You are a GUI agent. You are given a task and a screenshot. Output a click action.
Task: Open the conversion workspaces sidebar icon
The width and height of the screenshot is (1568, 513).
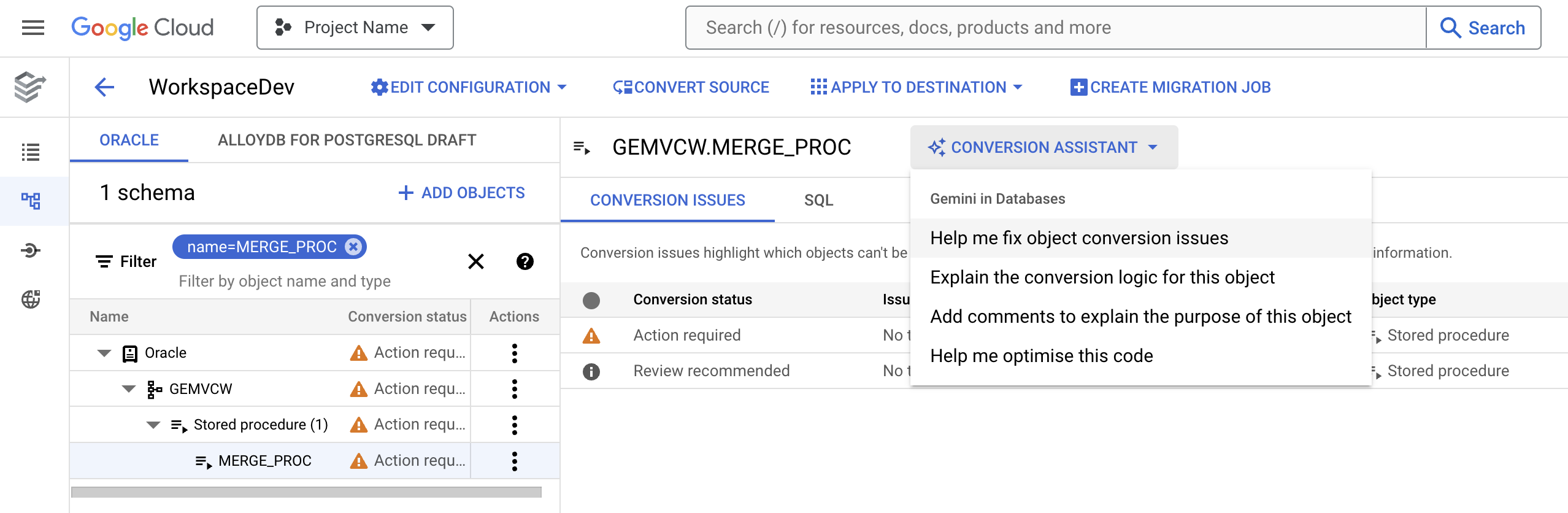click(x=31, y=201)
